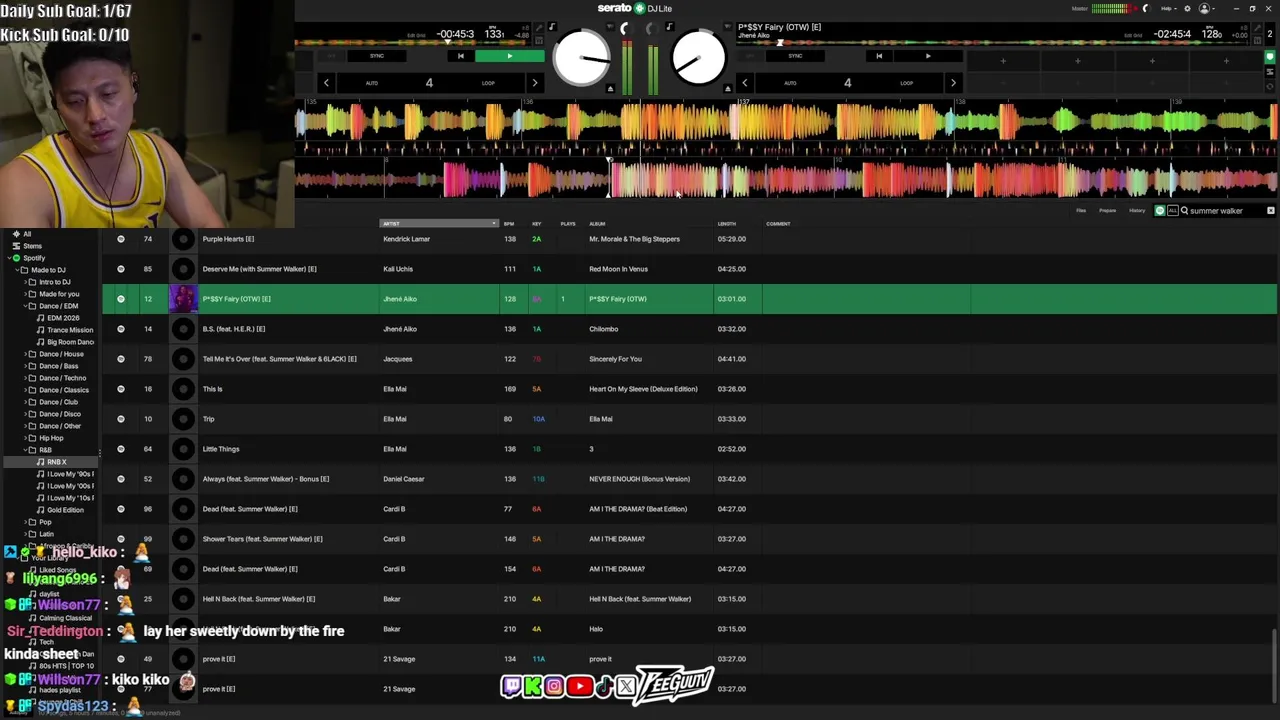1280x720 pixels.
Task: Toggle AUTO loop on left deck
Action: coord(372,83)
